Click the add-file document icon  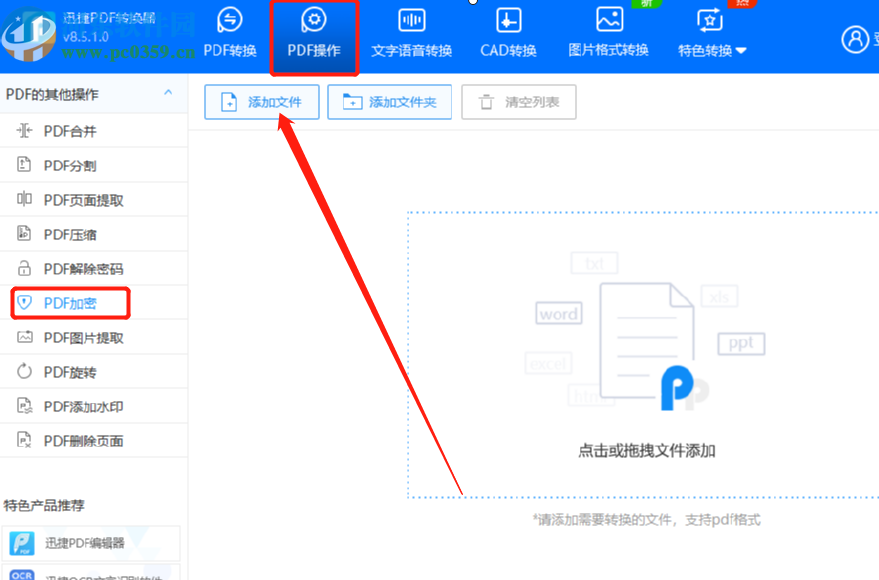pos(229,103)
